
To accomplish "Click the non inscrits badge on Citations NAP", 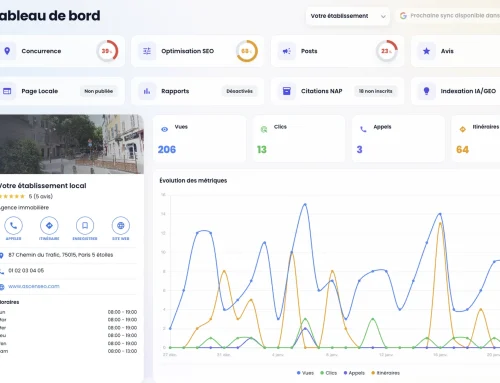I will pyautogui.click(x=375, y=91).
